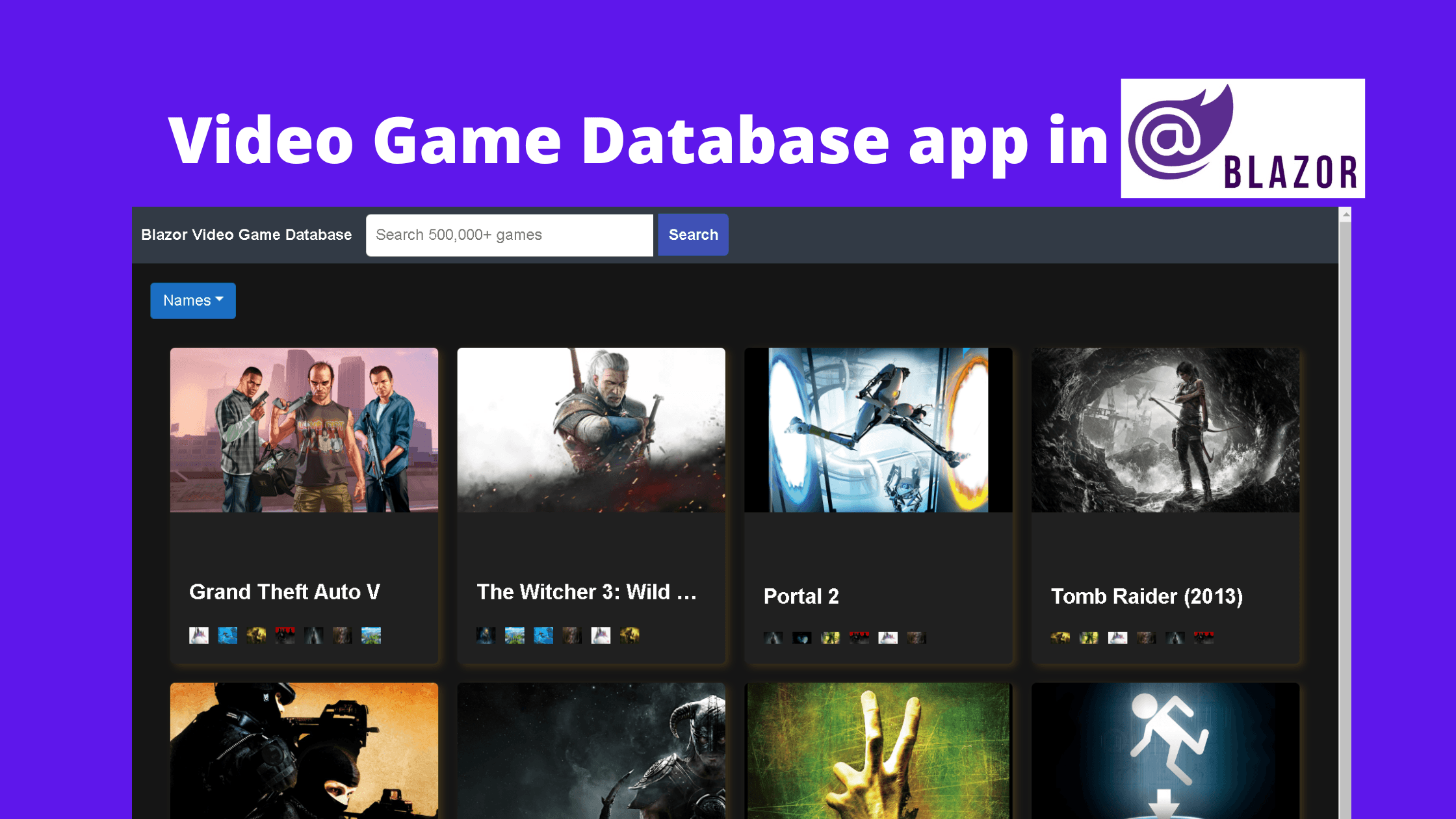Click the red thumbnail under Grand Theft Auto V
Viewport: 1456px width, 819px height.
[x=285, y=636]
